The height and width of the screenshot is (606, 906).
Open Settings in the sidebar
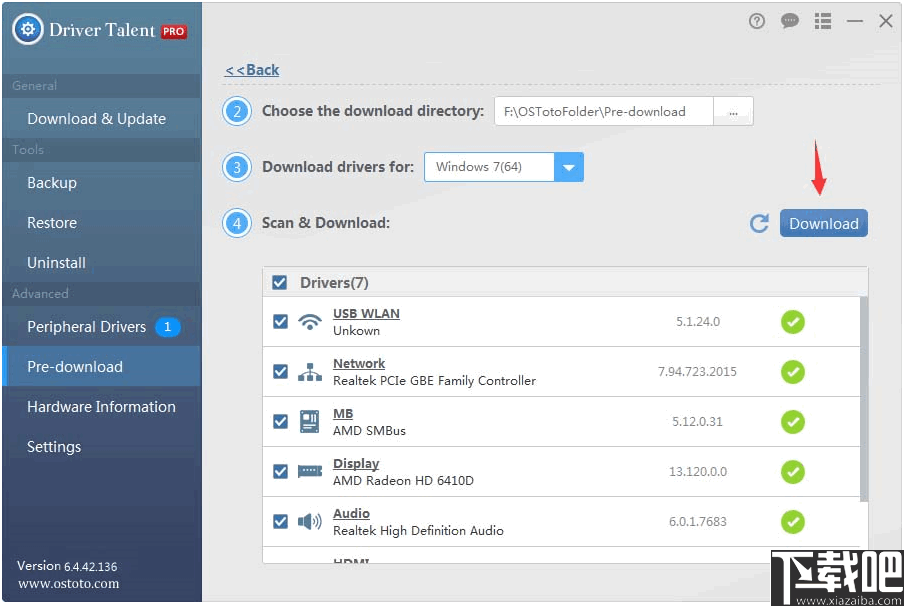coord(102,446)
